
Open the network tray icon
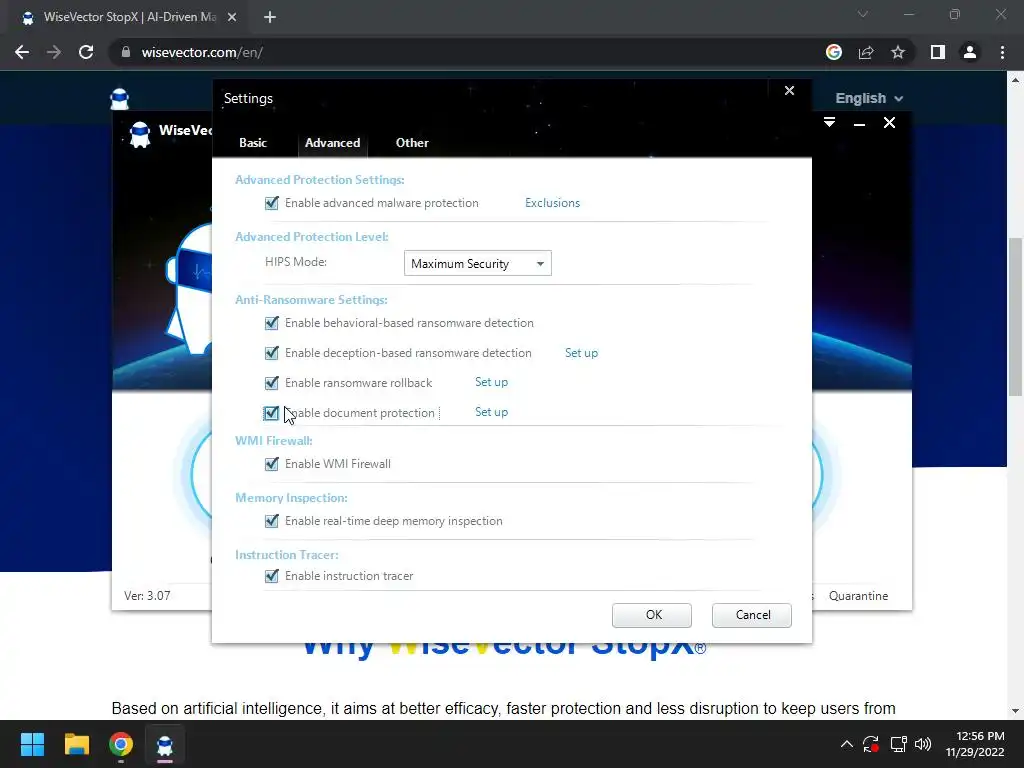pyautogui.click(x=899, y=744)
